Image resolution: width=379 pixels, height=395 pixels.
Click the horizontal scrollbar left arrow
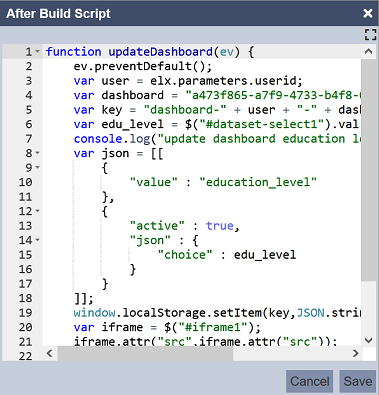50,353
